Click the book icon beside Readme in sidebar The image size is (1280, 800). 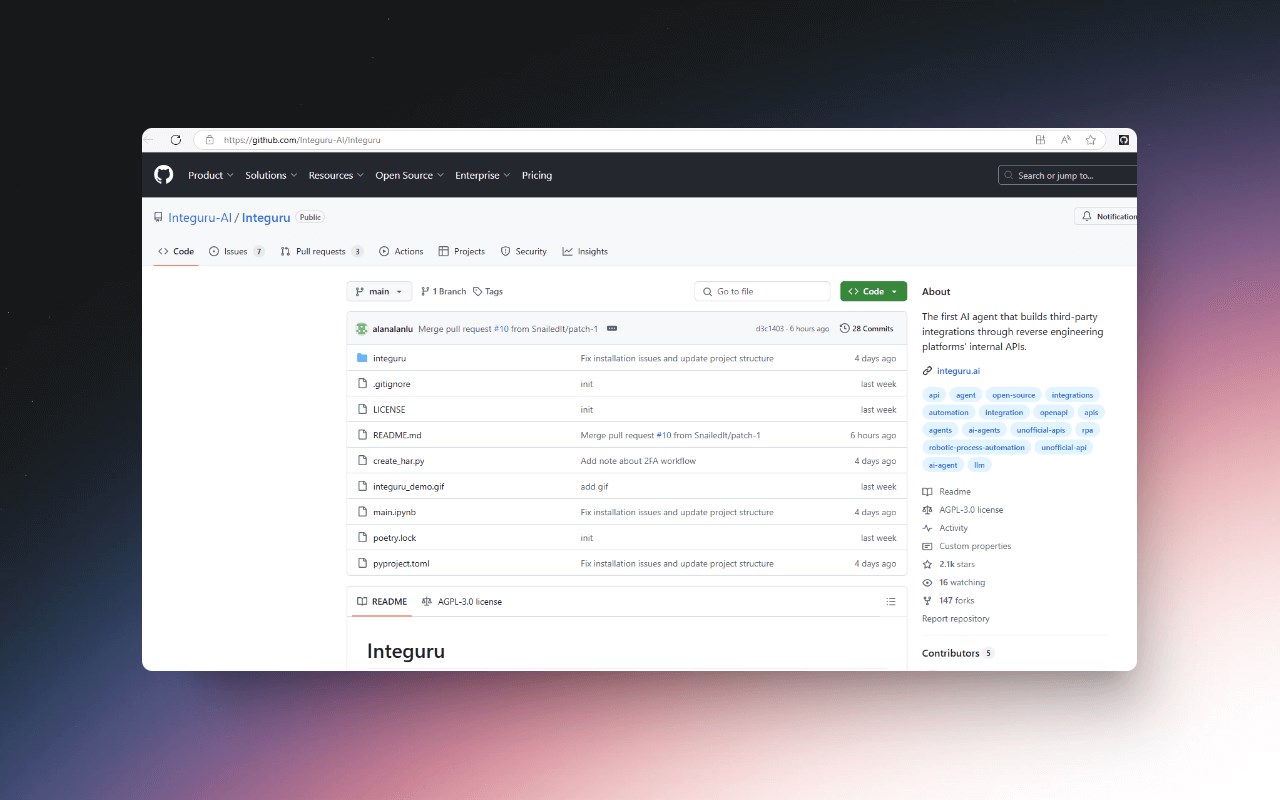click(x=928, y=492)
